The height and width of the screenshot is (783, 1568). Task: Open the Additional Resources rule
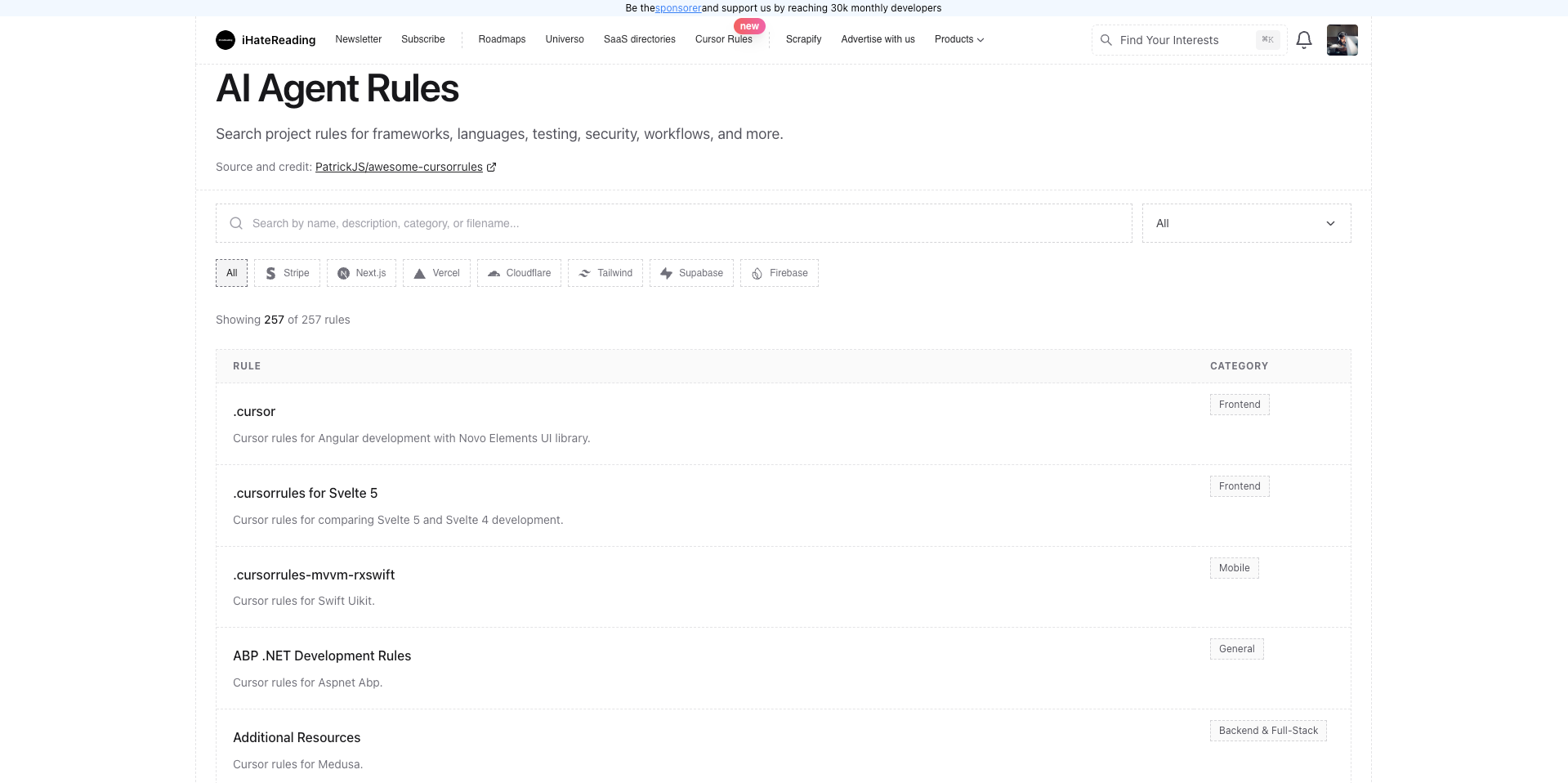(297, 737)
